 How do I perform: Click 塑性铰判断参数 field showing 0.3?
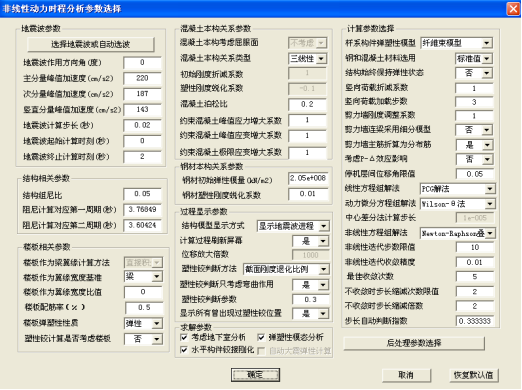click(311, 300)
